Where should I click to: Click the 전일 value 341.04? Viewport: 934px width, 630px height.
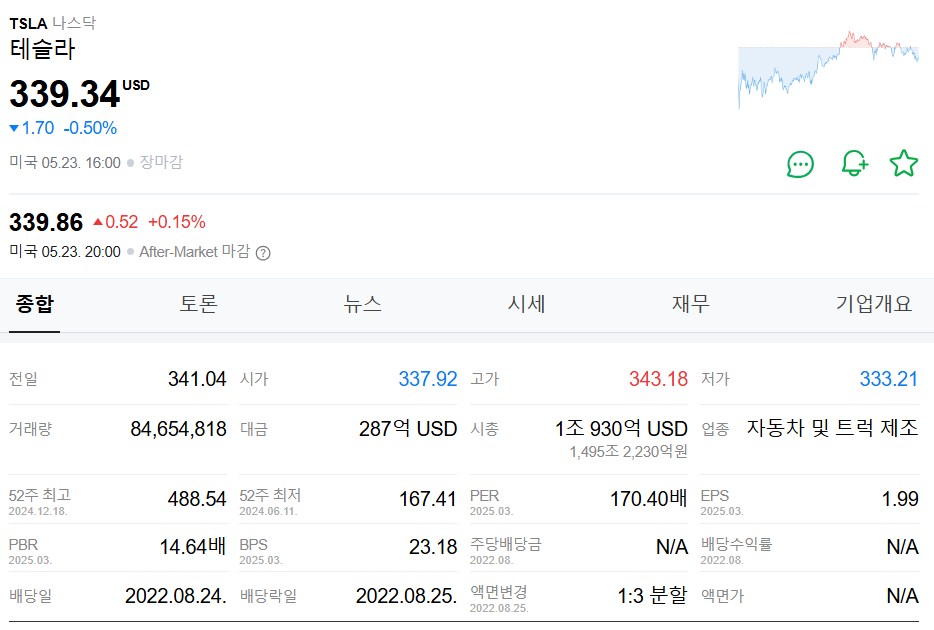pyautogui.click(x=197, y=379)
